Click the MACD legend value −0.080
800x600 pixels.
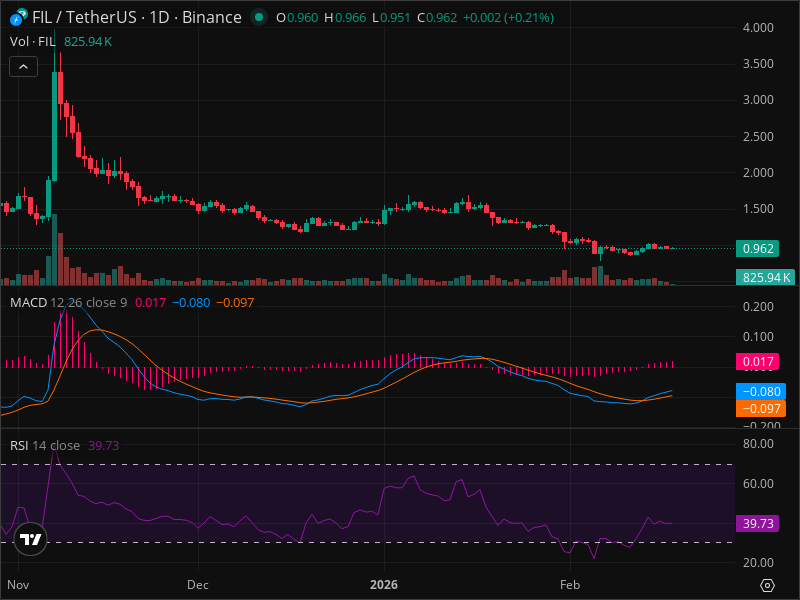[x=191, y=303]
